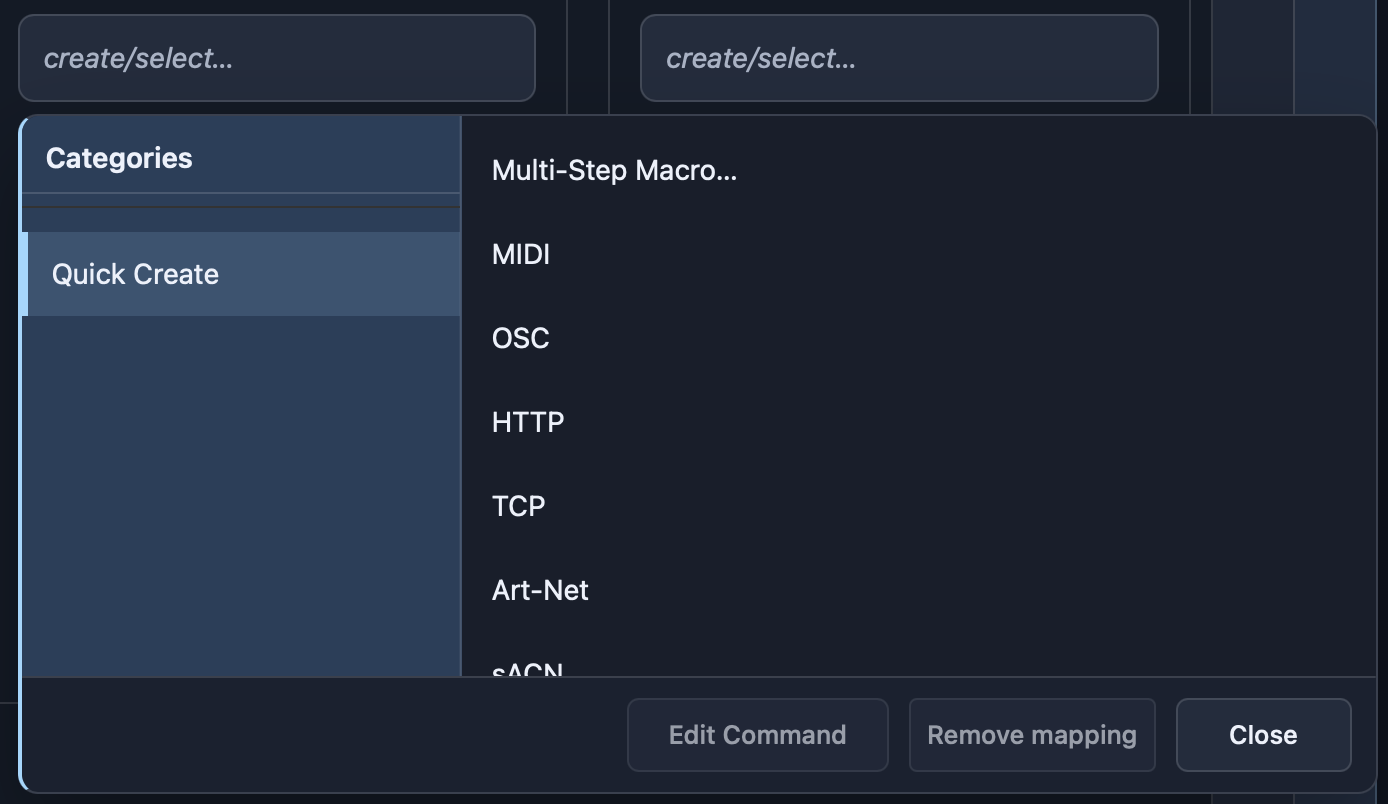Viewport: 1388px width, 804px height.
Task: Begin creating an HTTP command mapping
Action: [x=527, y=422]
